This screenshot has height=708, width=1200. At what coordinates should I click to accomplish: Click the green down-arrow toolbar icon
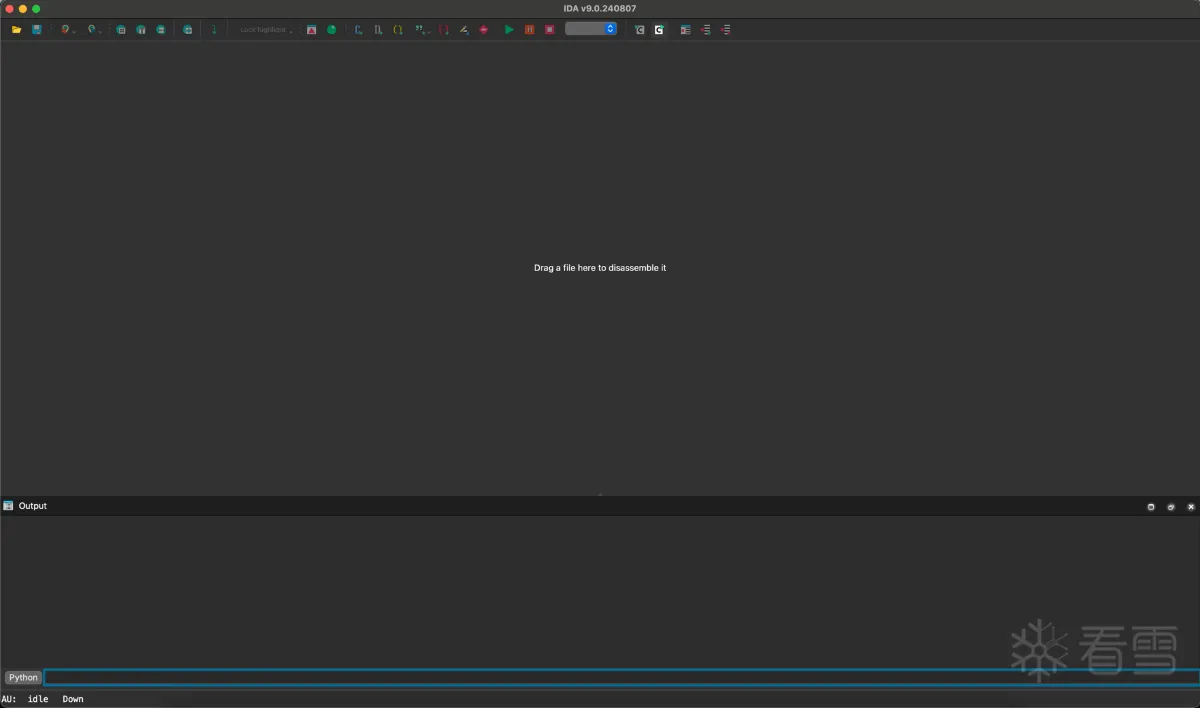[213, 30]
